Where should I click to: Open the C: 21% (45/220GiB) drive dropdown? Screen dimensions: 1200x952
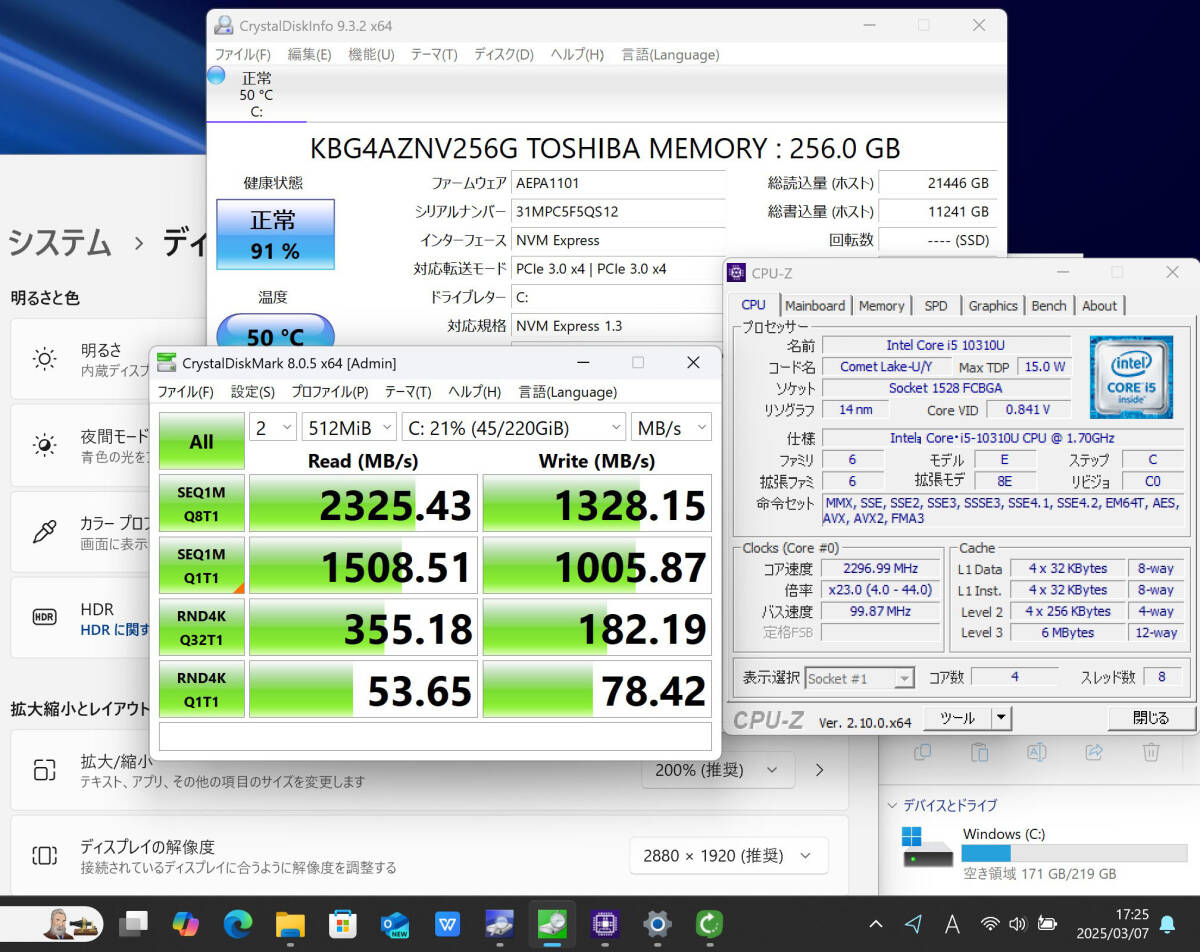click(514, 427)
